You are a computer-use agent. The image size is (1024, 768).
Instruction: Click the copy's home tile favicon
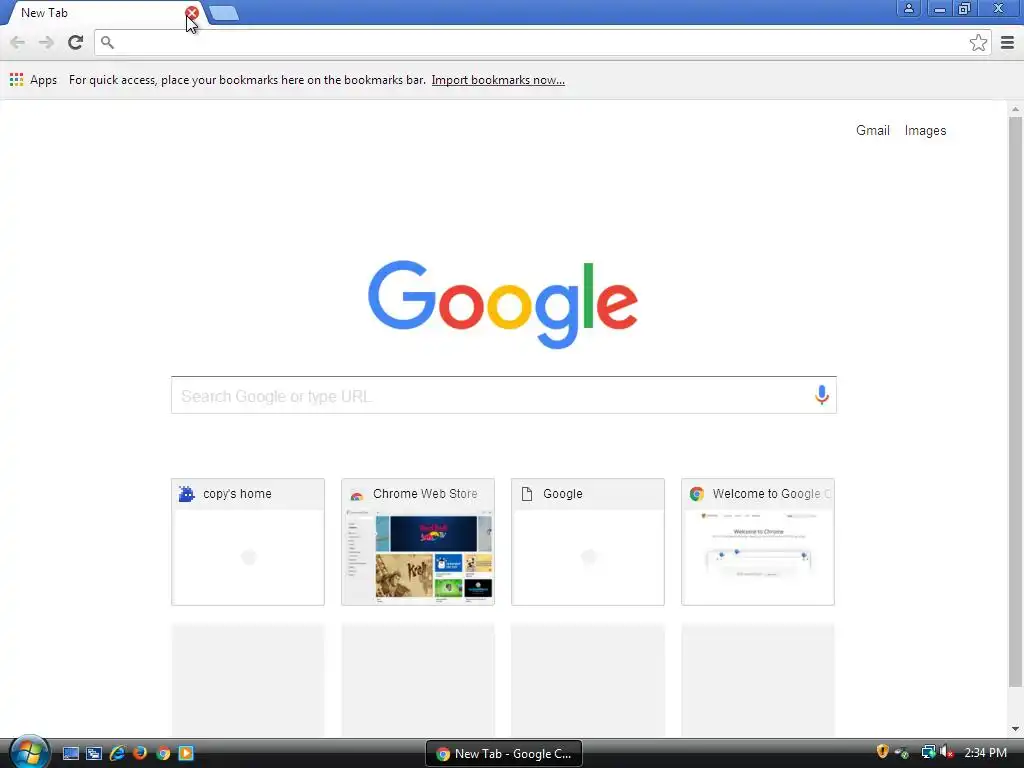tap(186, 494)
